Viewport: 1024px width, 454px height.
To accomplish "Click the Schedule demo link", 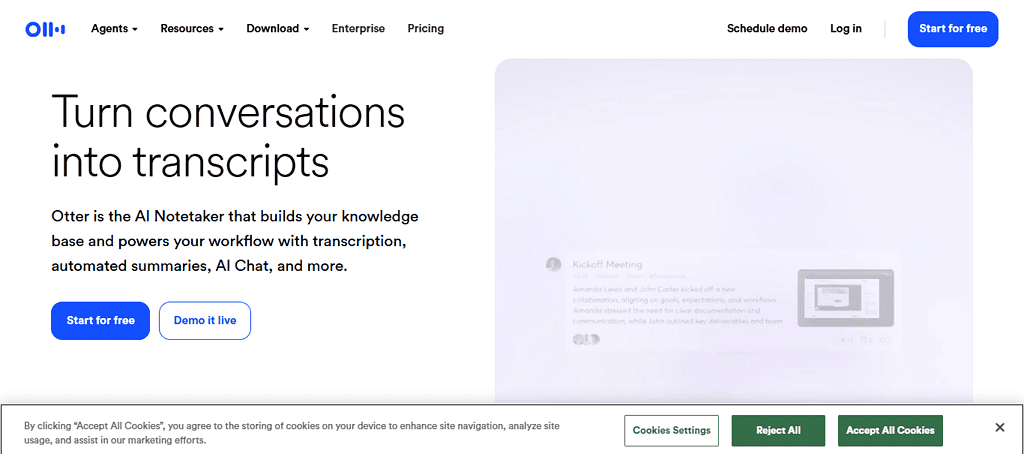I will 767,29.
